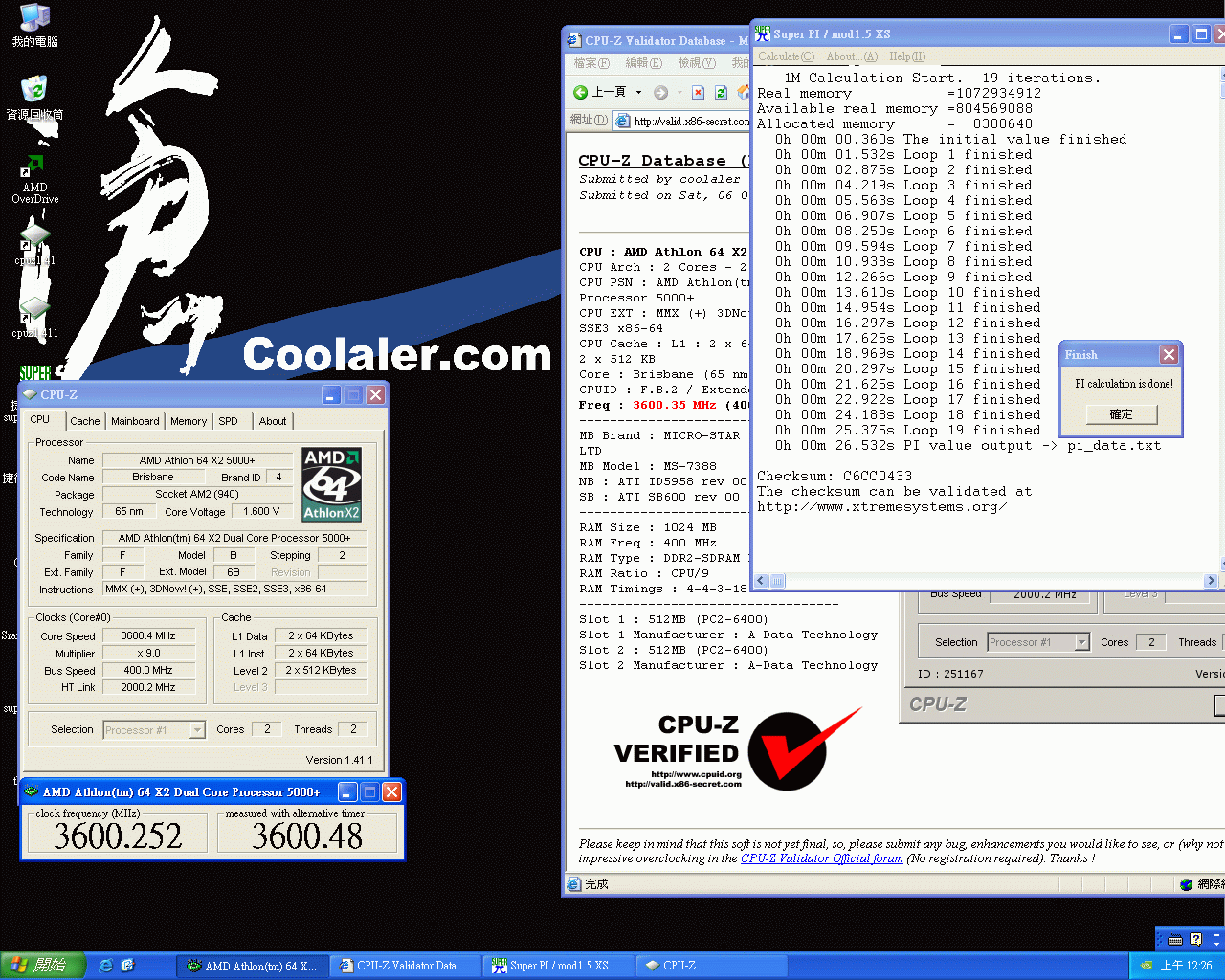Launch the AMD OverDrive desktop shortcut
This screenshot has width=1225, height=980.
pos(34,179)
